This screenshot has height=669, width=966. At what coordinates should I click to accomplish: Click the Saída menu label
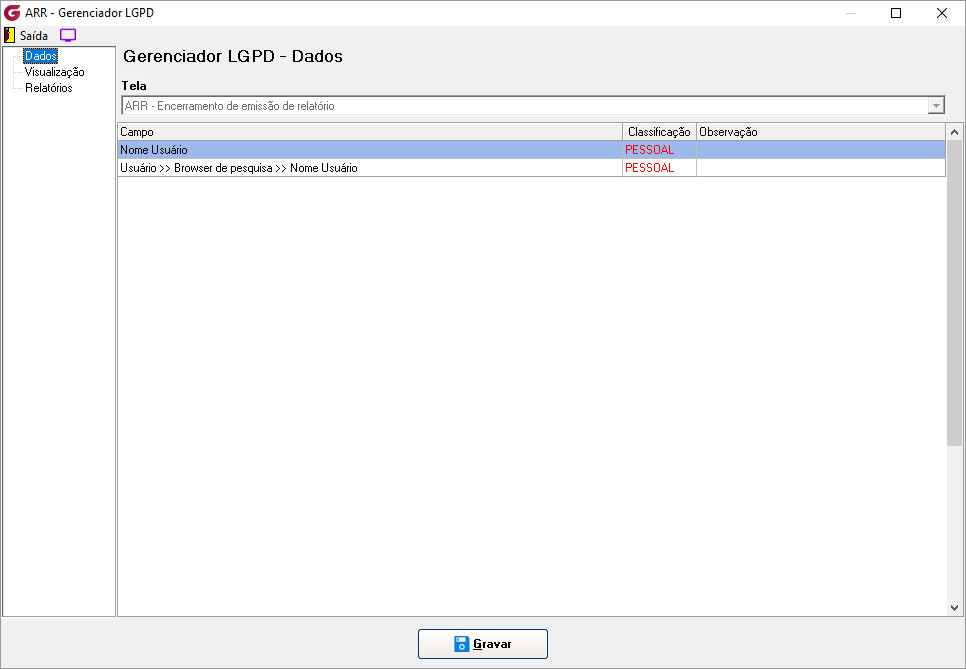tap(34, 36)
